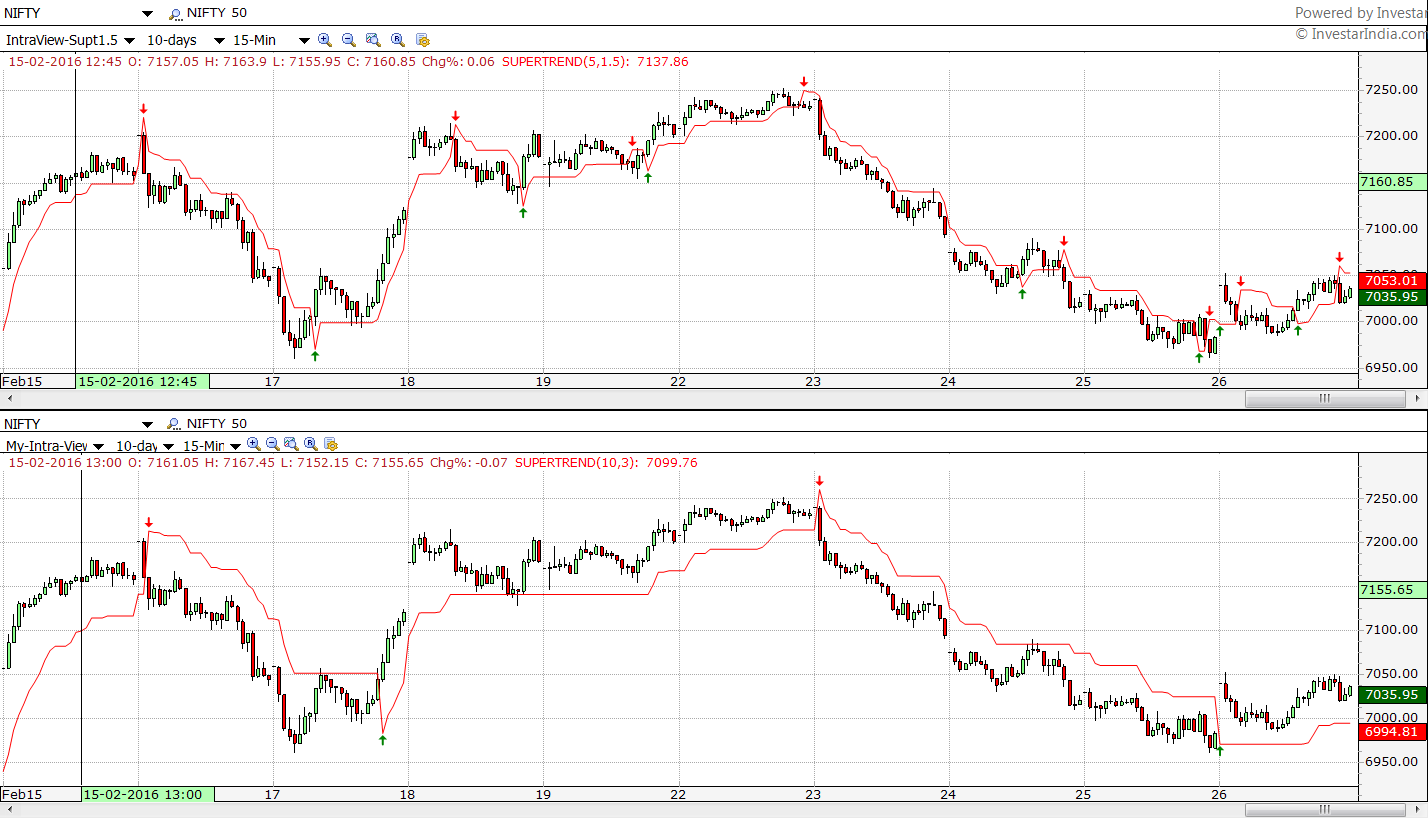Click the 7035.95 price label on the top chart
The height and width of the screenshot is (818, 1428).
click(x=1391, y=297)
